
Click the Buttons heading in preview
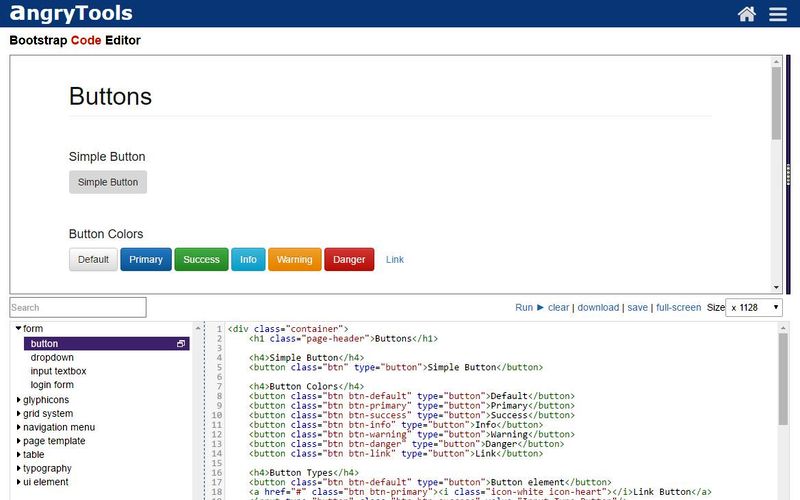pyautogui.click(x=110, y=96)
